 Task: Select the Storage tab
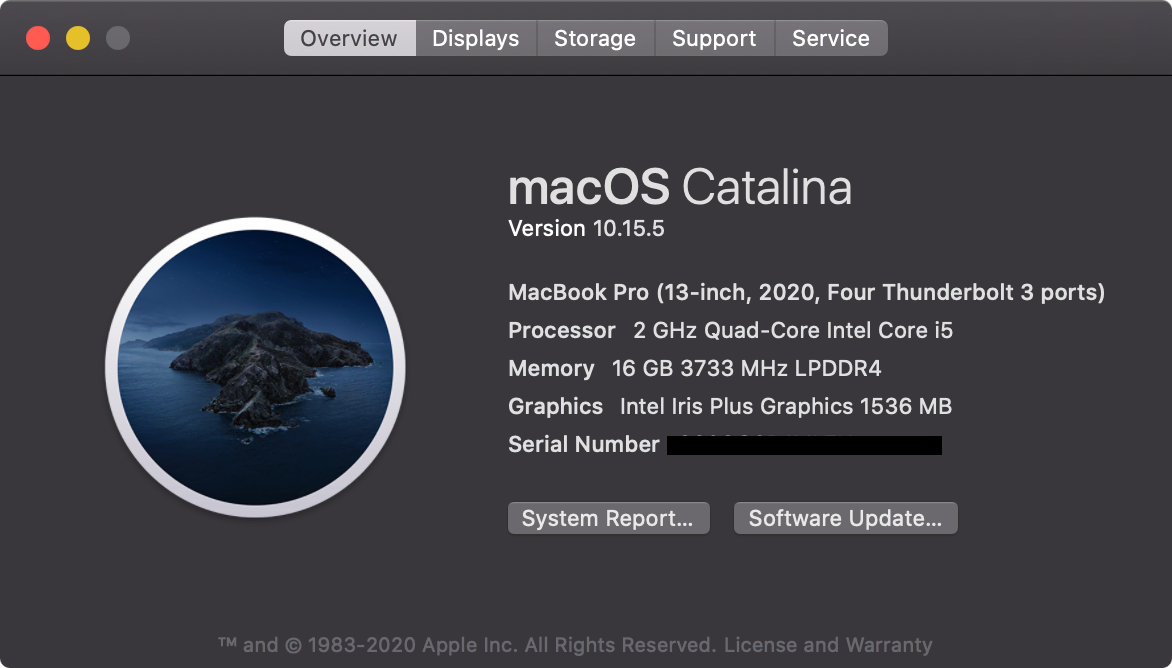(x=595, y=38)
